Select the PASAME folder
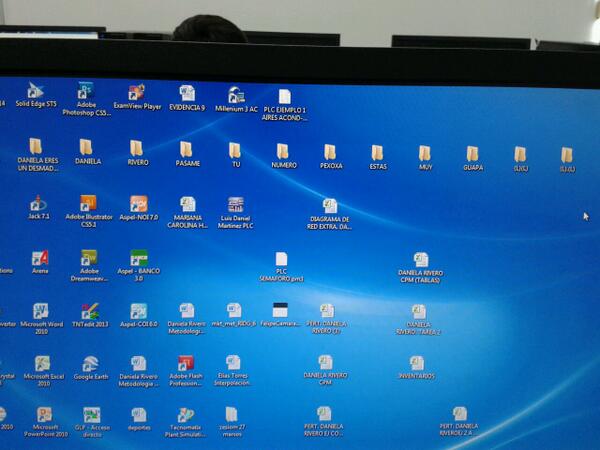 click(x=187, y=154)
